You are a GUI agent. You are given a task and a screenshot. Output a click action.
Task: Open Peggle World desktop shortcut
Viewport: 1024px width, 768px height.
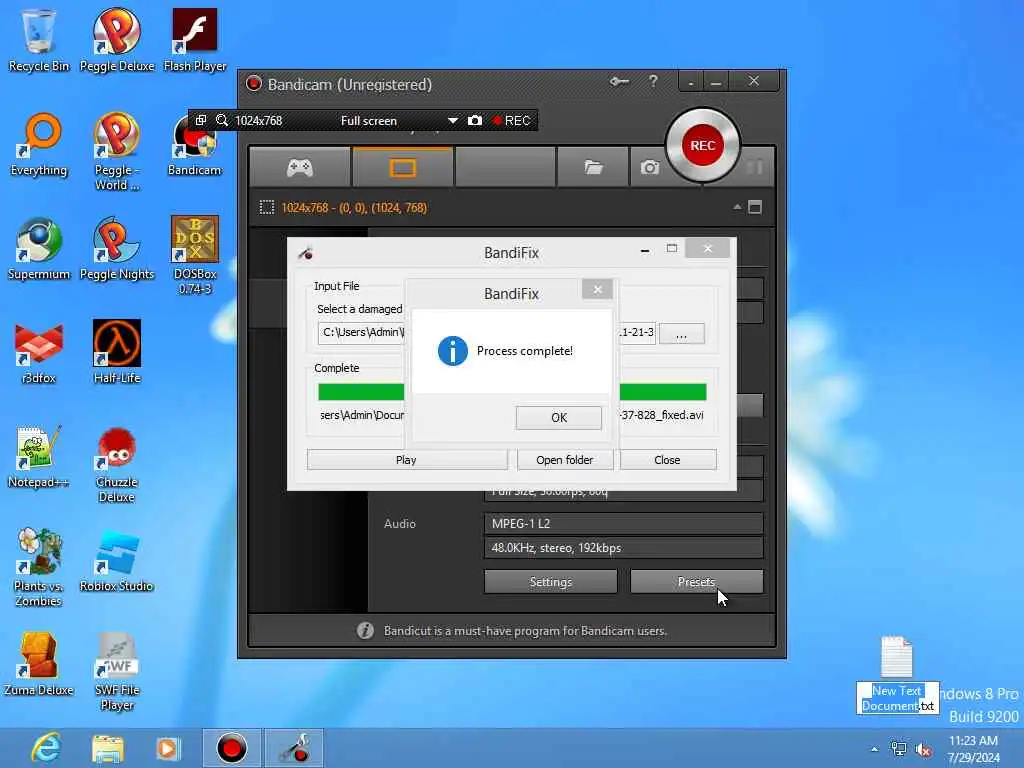pos(117,152)
